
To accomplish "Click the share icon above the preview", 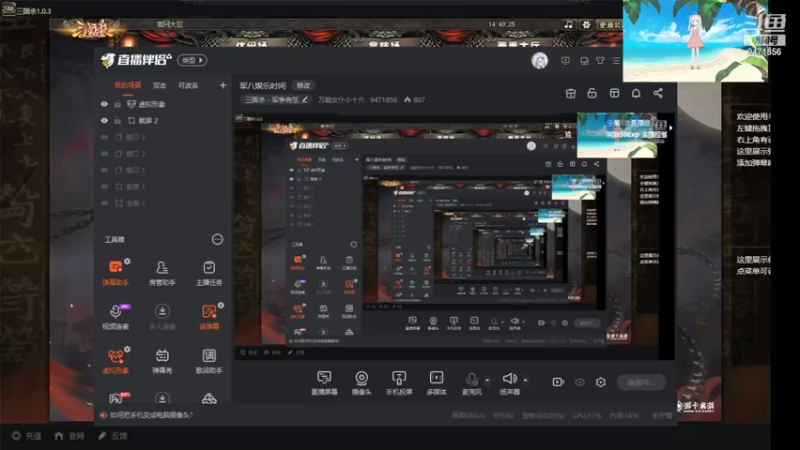I will 658,93.
